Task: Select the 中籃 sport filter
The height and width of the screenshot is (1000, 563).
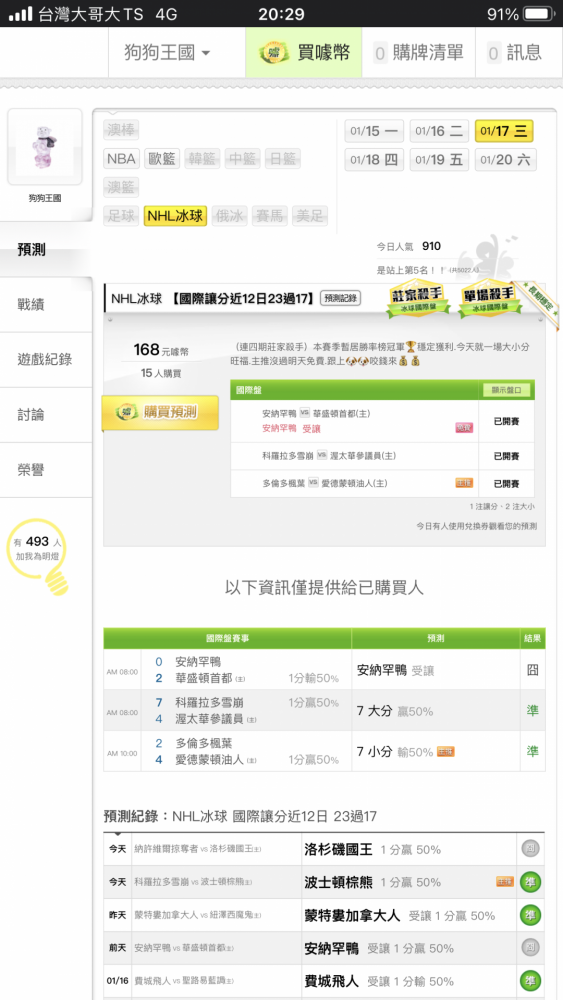Action: [243, 159]
